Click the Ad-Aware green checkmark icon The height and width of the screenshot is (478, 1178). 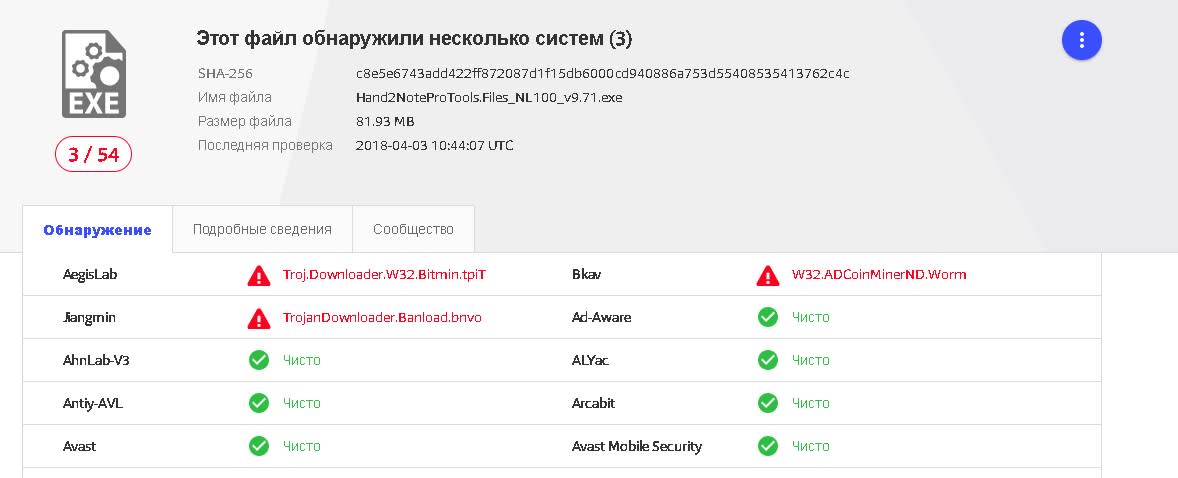pyautogui.click(x=768, y=317)
